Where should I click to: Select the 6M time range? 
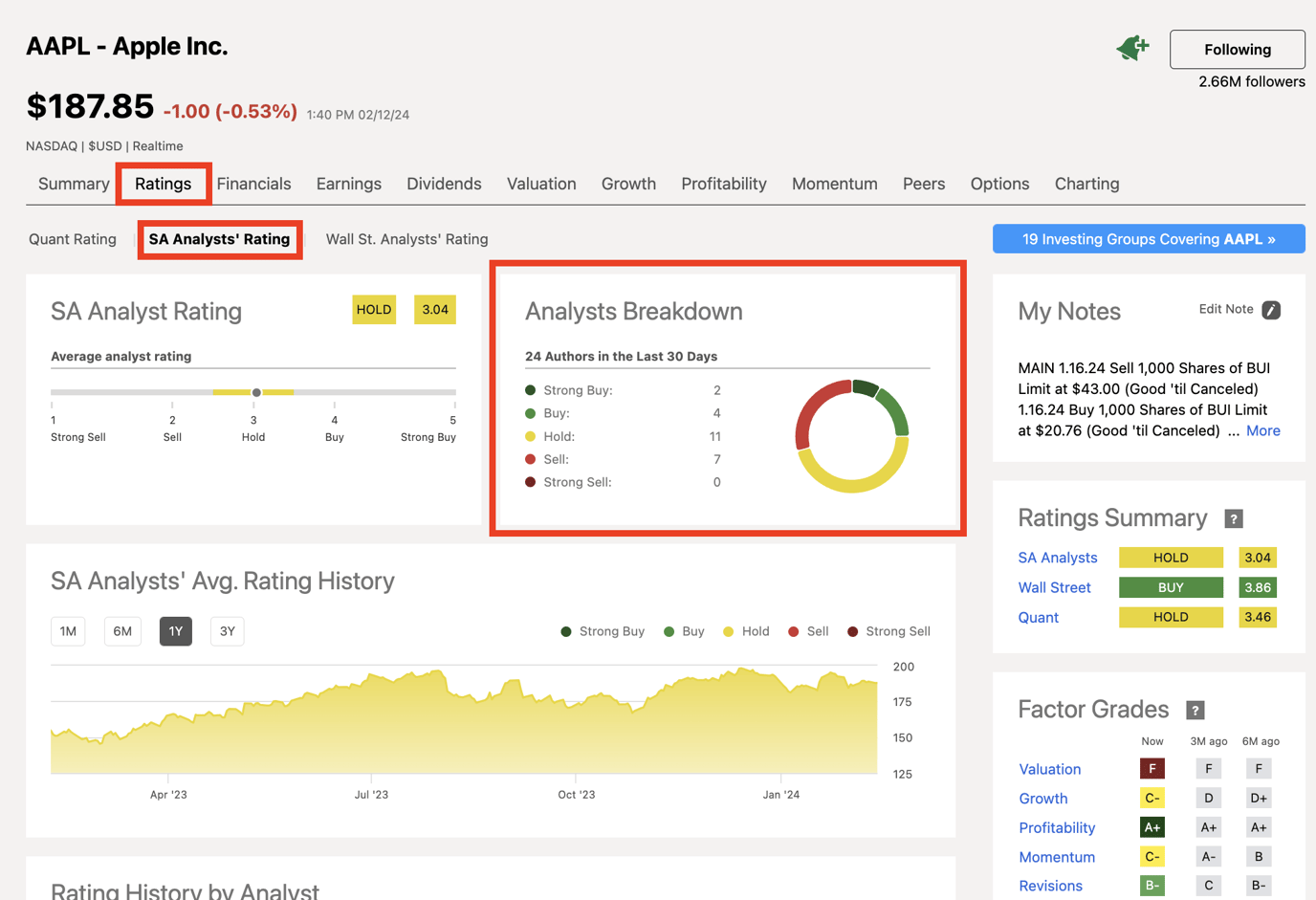pyautogui.click(x=122, y=631)
